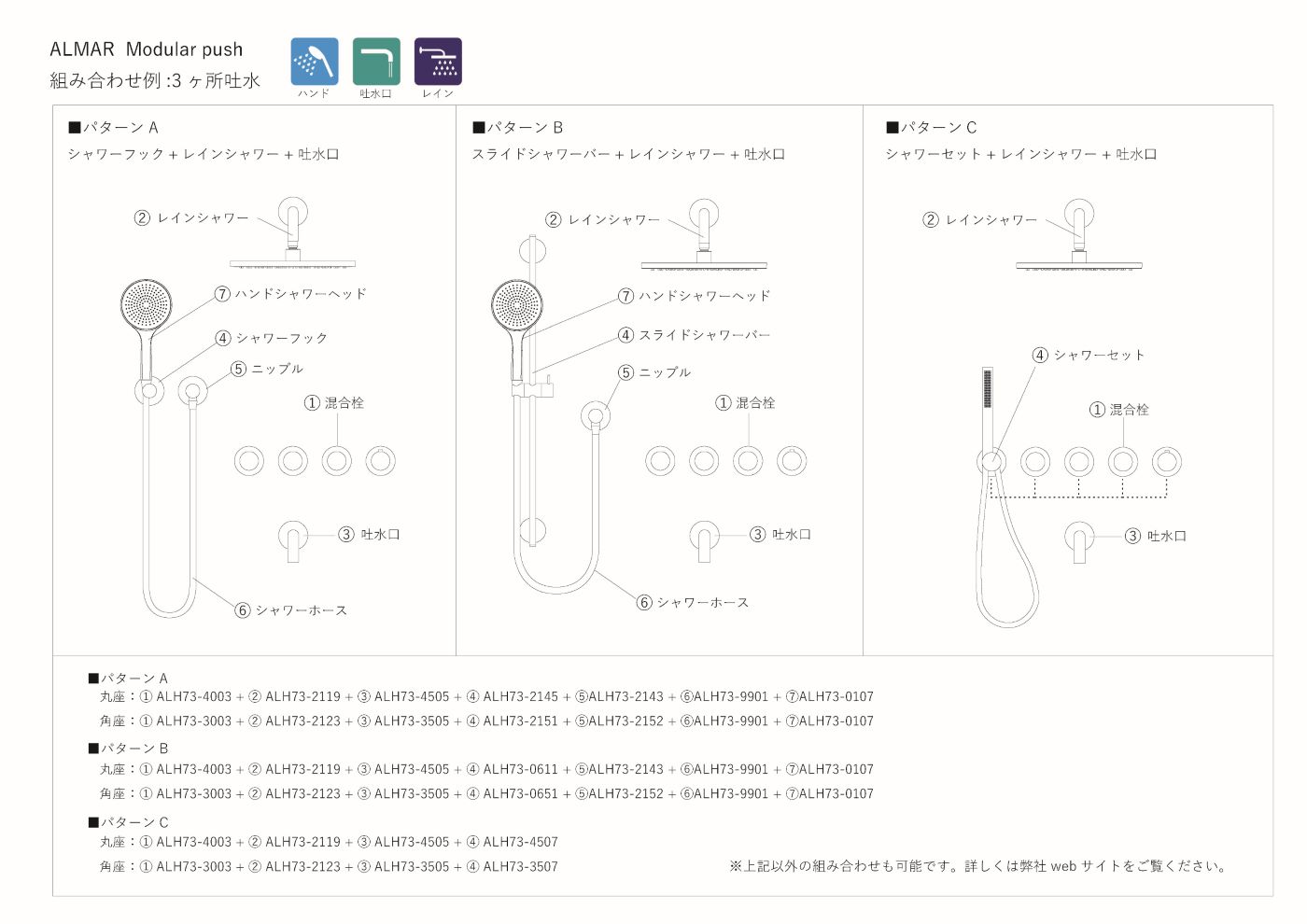Screen dimensions: 1307x924
Task: Click the パターン B heading above the diagram
Action: (518, 127)
